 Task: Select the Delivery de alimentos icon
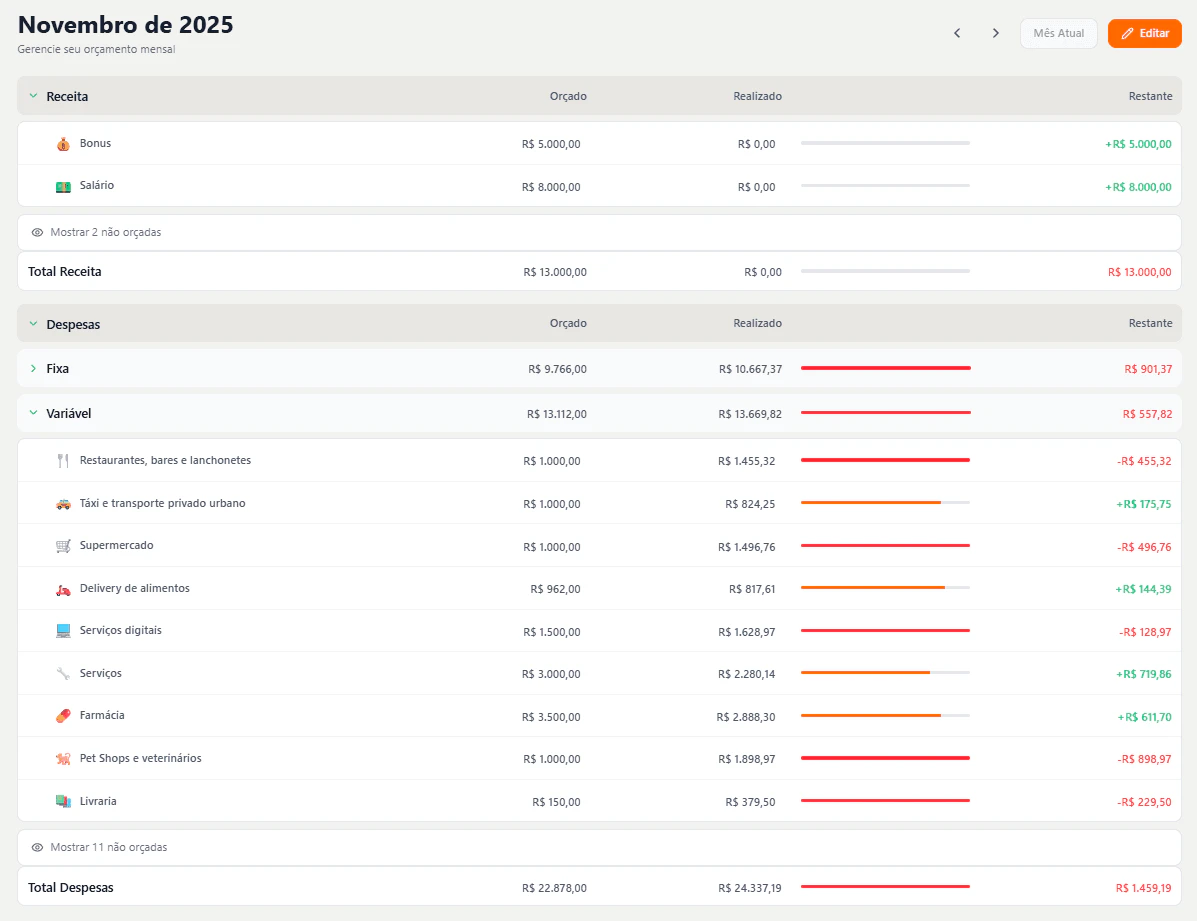pos(61,589)
